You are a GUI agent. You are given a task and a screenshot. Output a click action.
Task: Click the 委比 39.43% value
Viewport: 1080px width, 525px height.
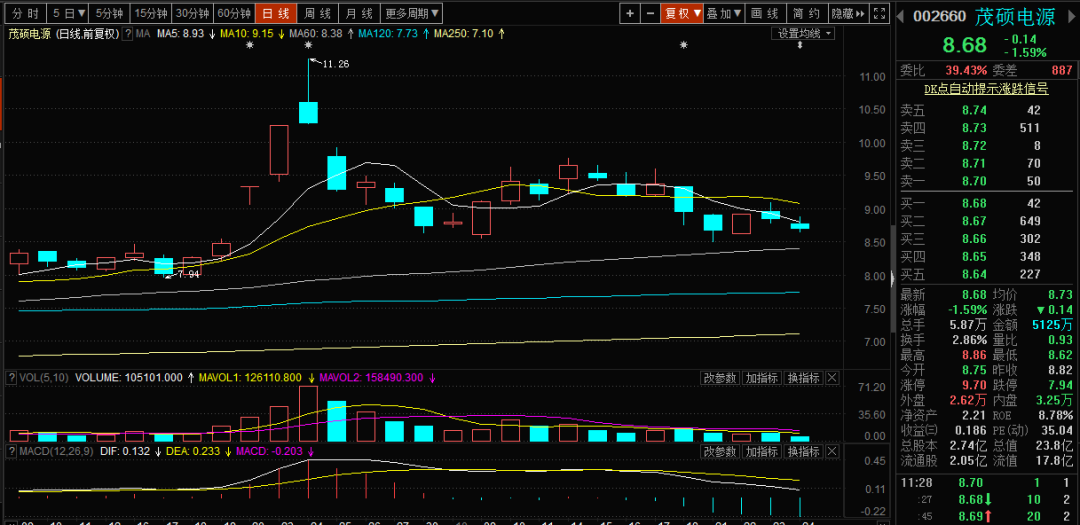click(966, 70)
